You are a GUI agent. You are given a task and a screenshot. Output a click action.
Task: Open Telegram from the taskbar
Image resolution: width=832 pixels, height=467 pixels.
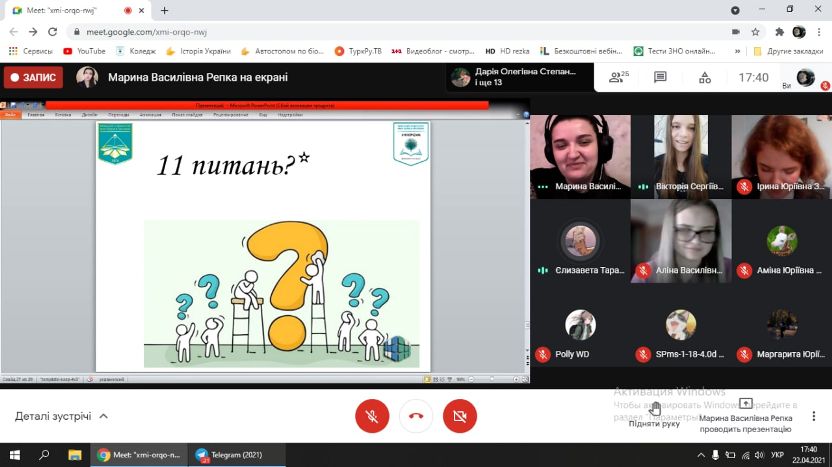pyautogui.click(x=229, y=454)
